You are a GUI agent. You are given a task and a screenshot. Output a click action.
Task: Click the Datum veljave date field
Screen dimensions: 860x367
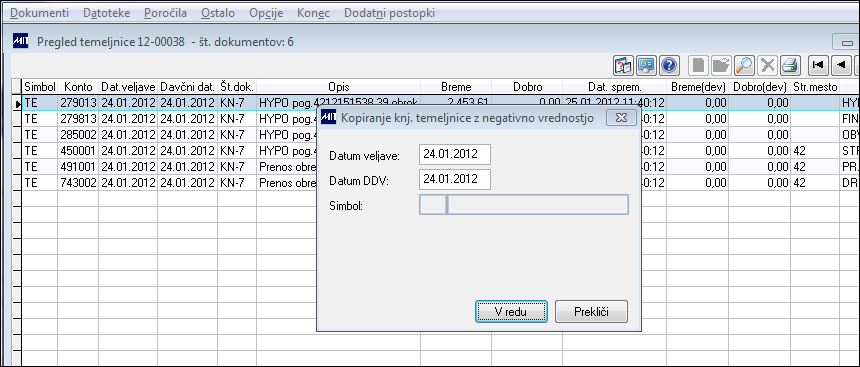[455, 155]
